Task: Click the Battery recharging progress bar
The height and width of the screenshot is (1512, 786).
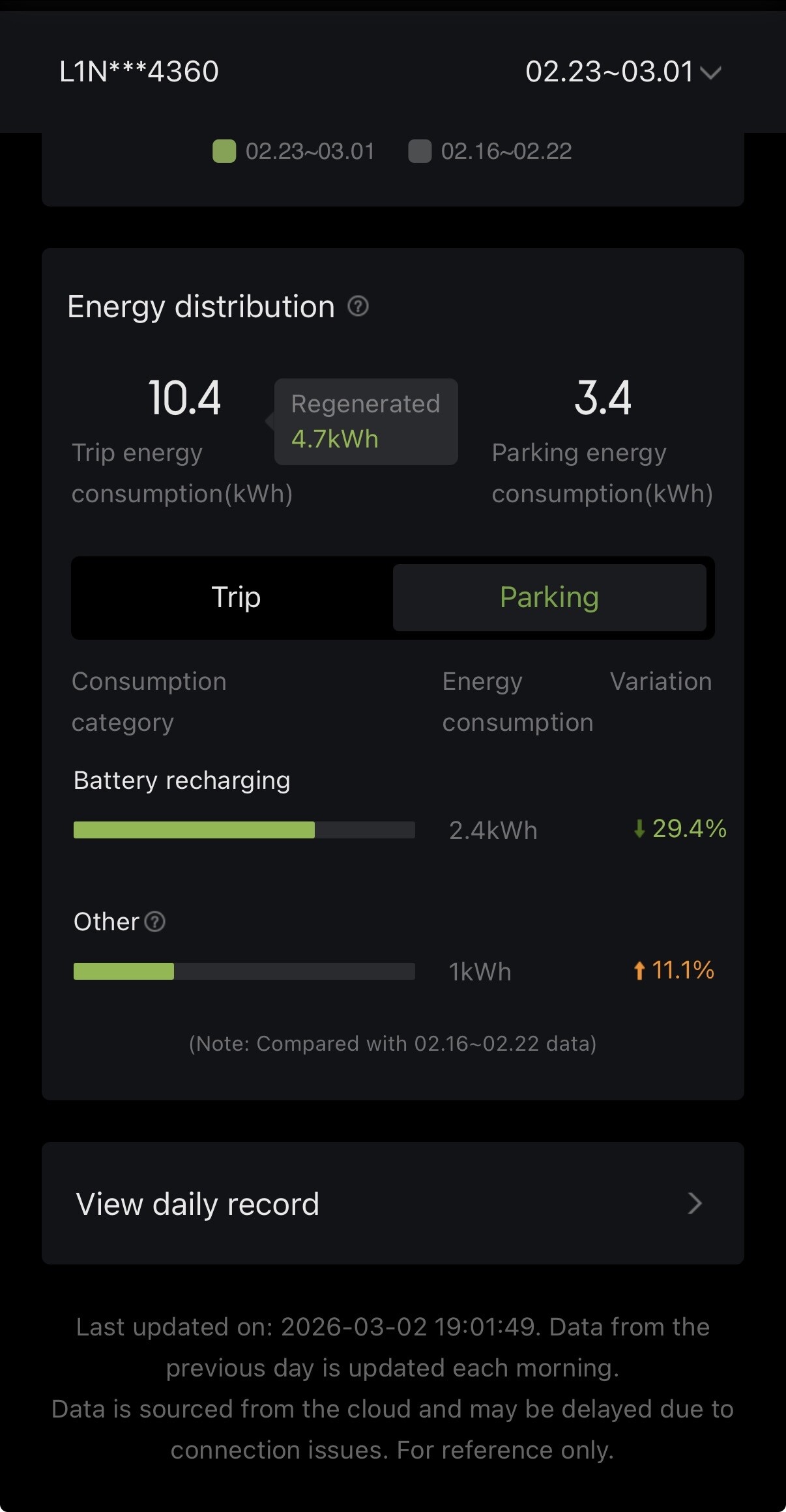Action: click(x=244, y=830)
